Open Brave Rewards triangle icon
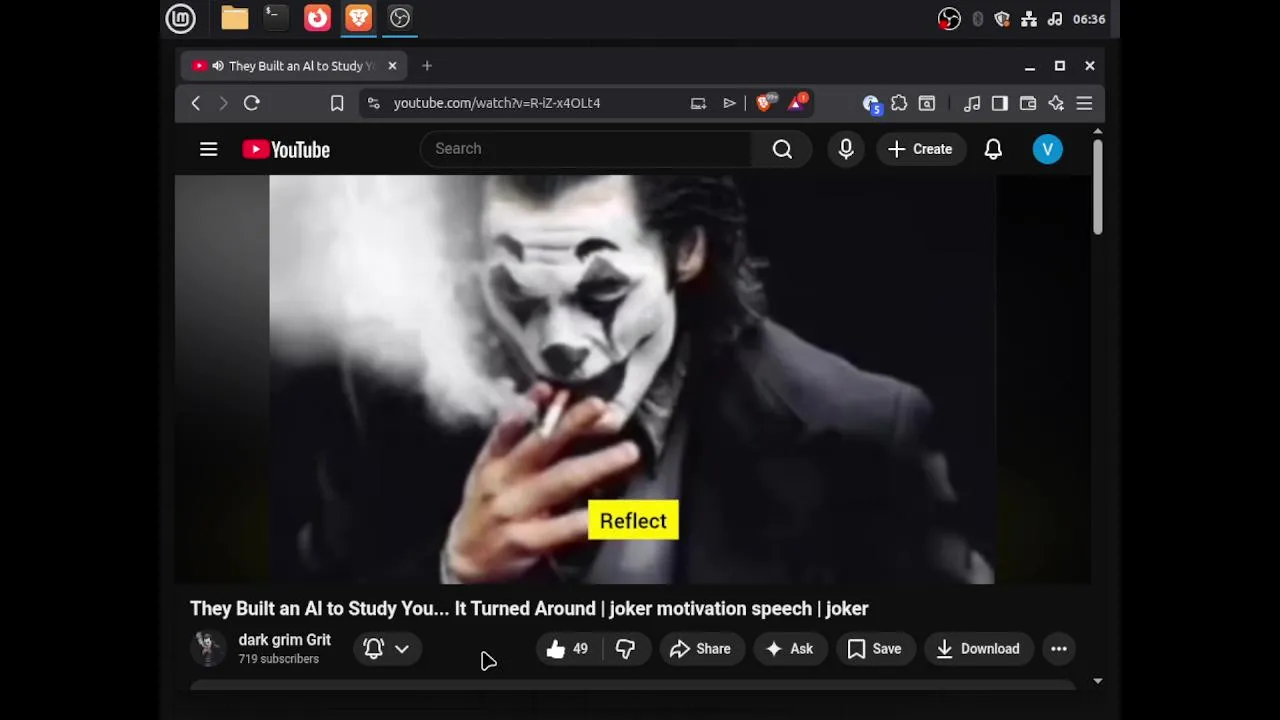The image size is (1280, 720). [798, 102]
